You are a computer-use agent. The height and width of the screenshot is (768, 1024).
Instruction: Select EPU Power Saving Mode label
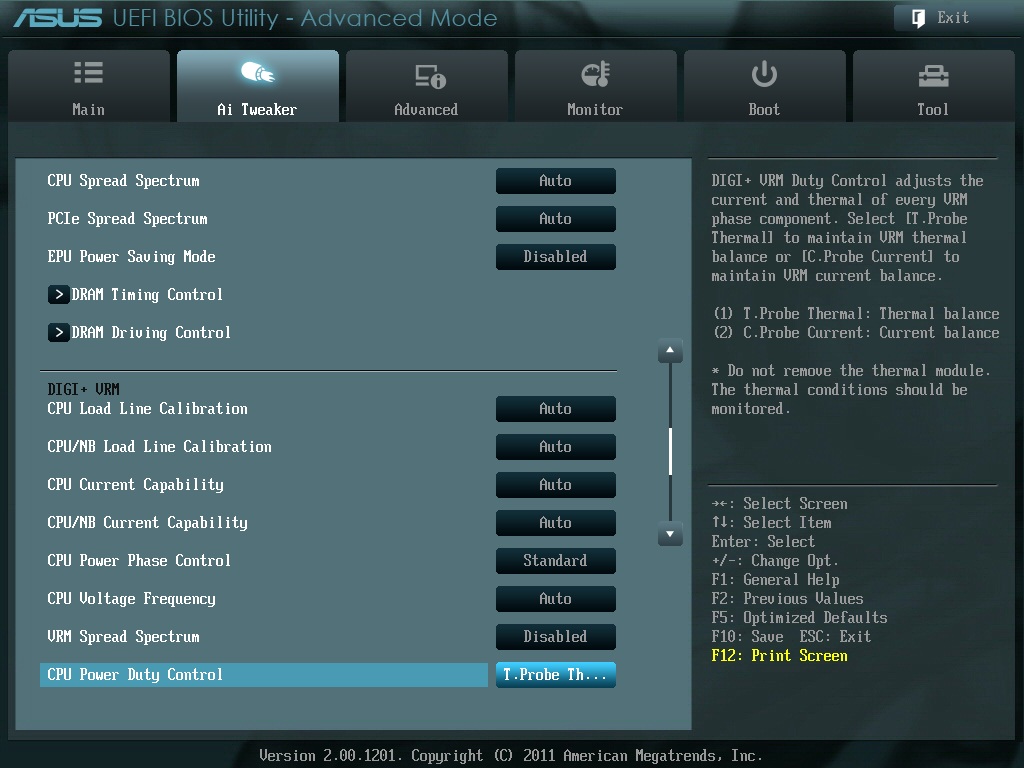[131, 257]
